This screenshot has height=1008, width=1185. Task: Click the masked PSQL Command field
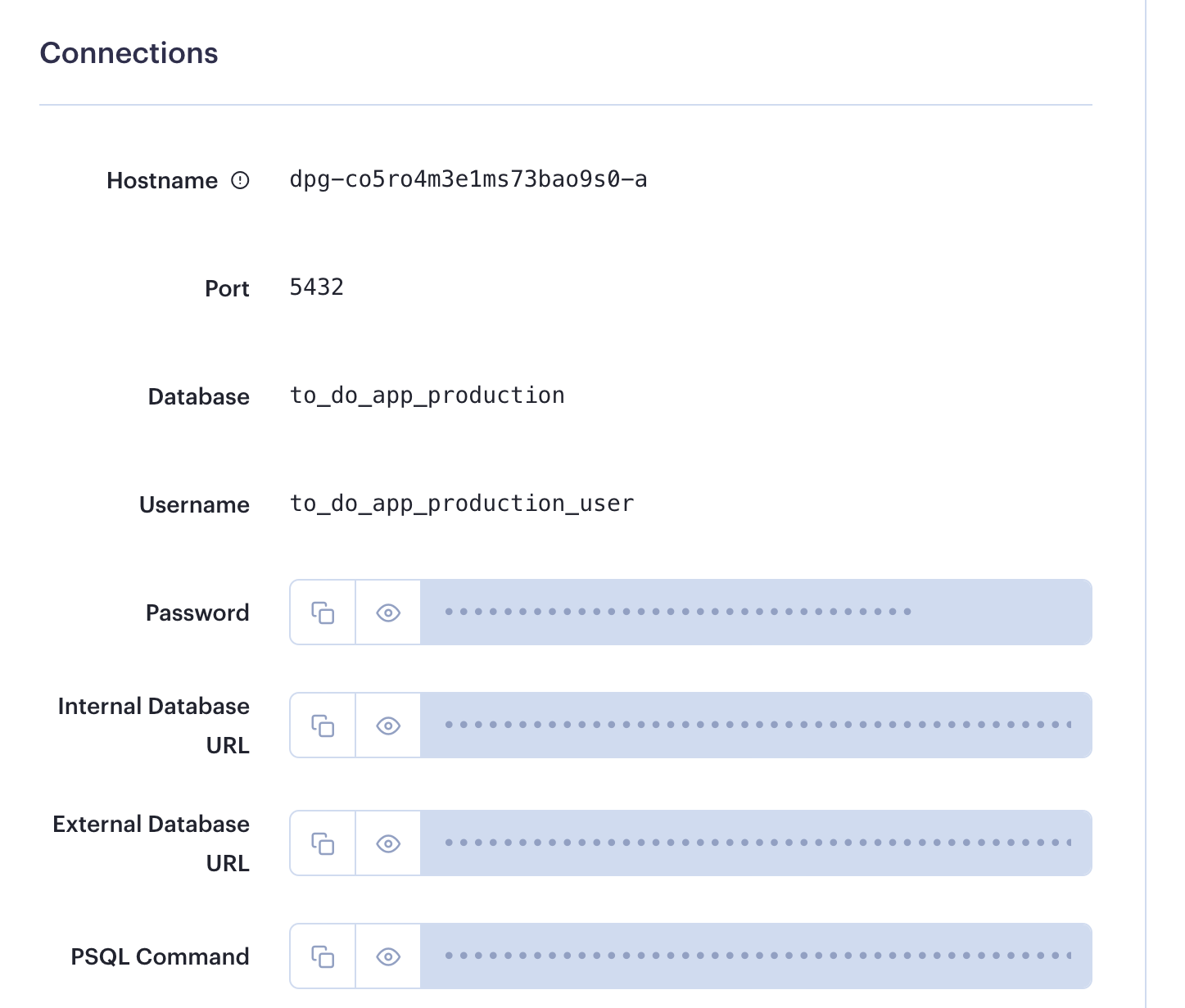pos(755,956)
